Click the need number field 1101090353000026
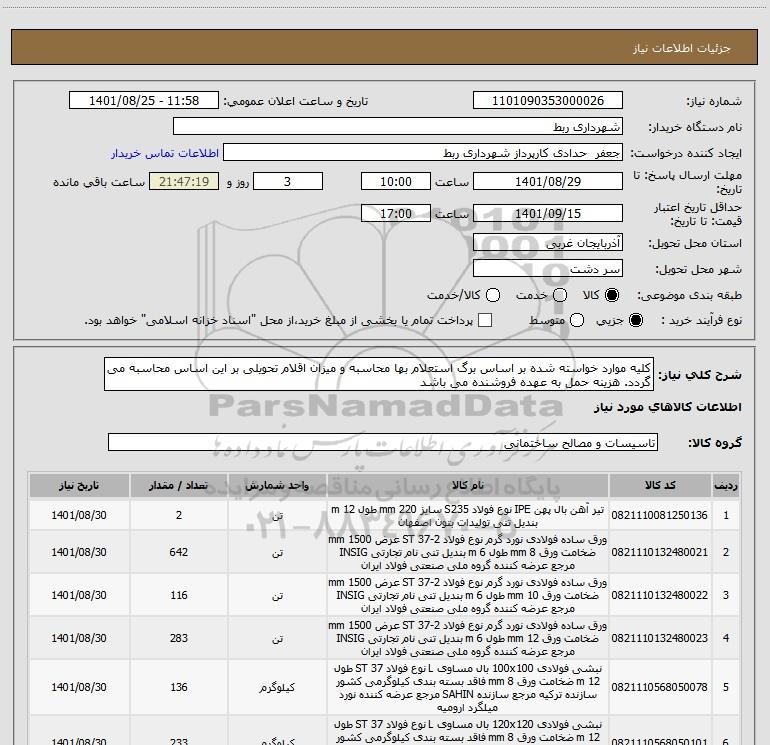 coord(548,101)
